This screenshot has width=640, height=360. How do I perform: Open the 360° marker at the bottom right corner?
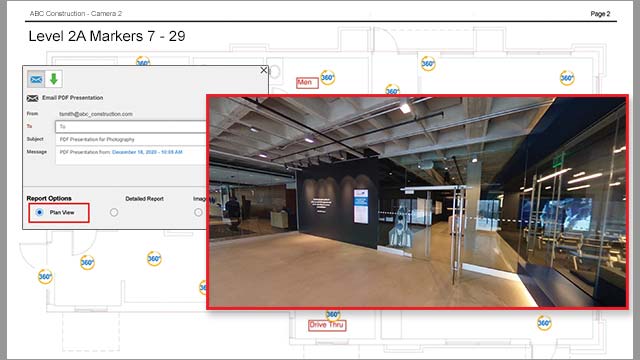click(544, 323)
